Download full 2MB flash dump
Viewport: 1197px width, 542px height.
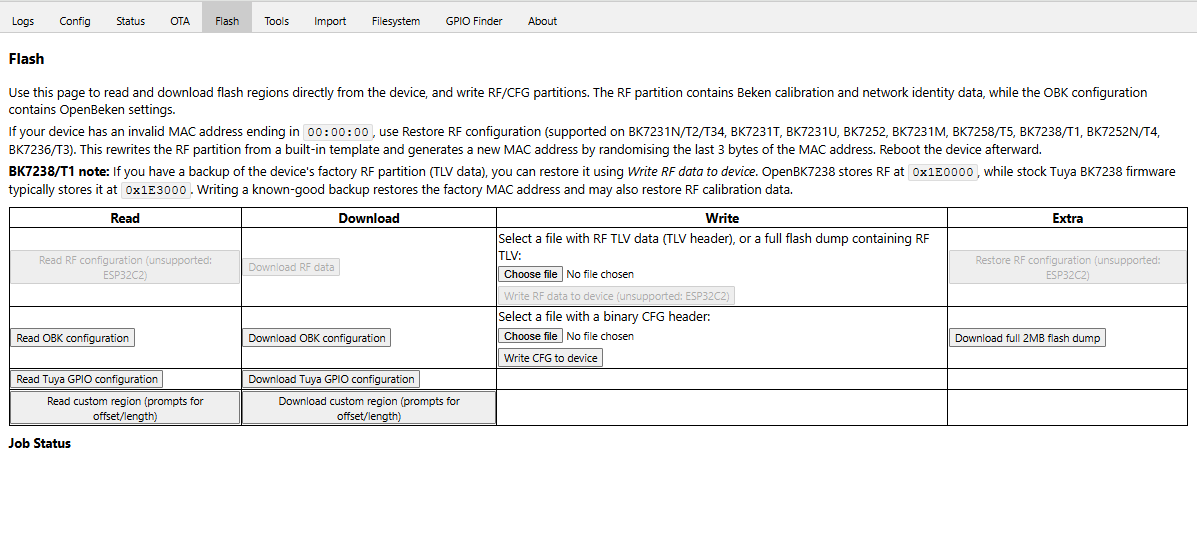(x=1028, y=337)
